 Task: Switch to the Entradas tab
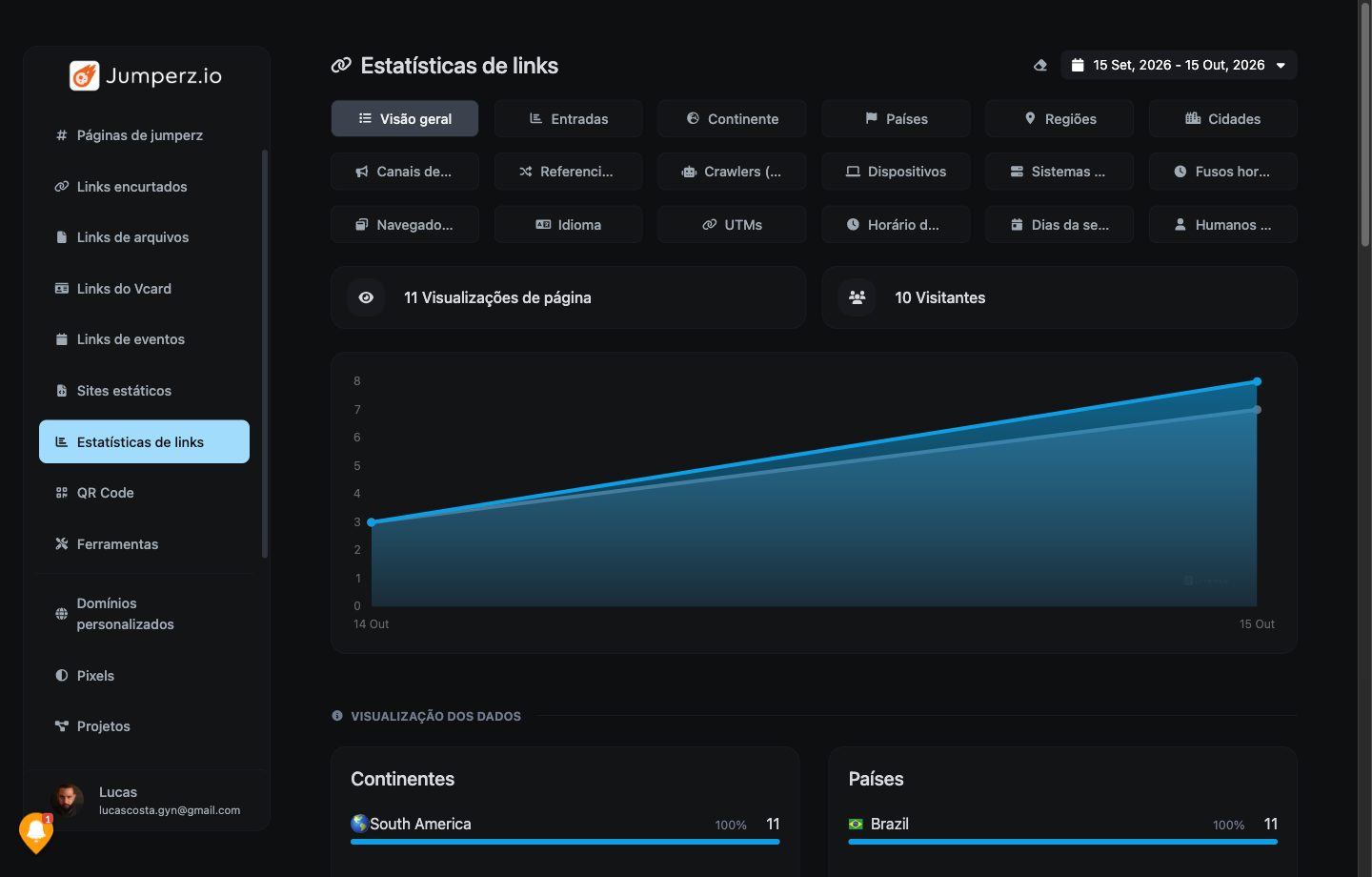click(x=569, y=118)
